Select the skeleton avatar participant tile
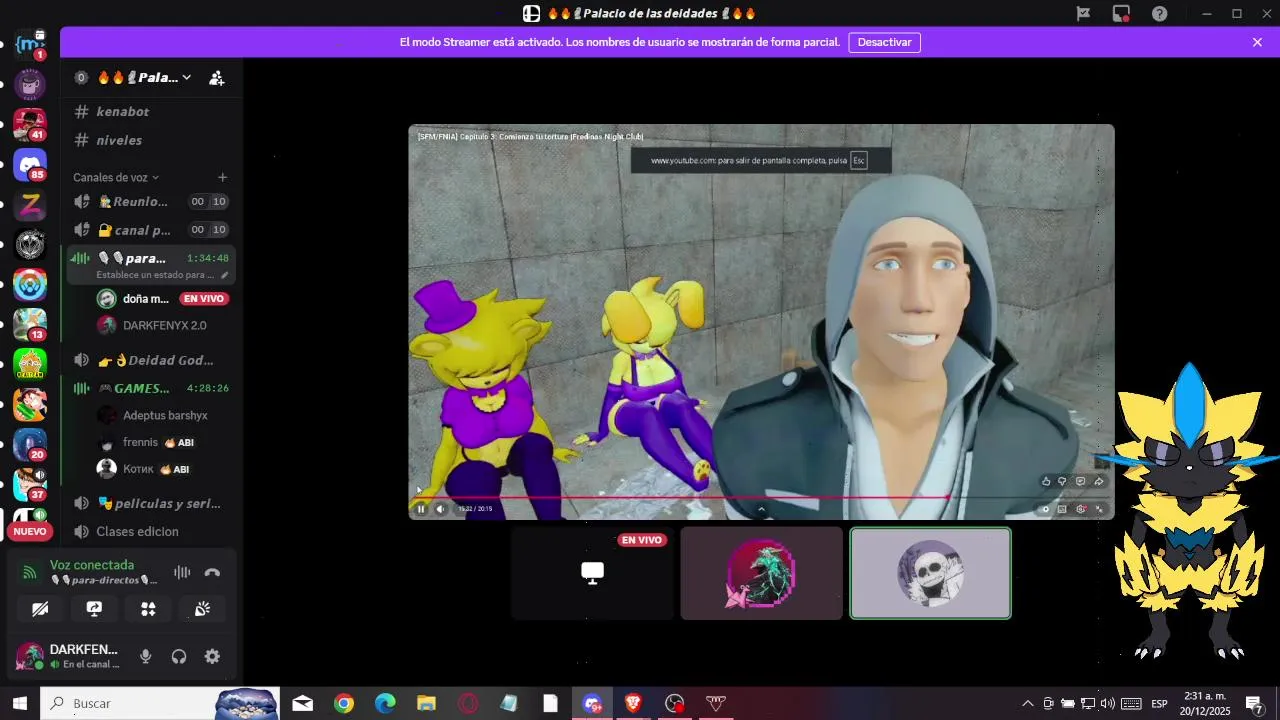The height and width of the screenshot is (720, 1280). [x=930, y=573]
